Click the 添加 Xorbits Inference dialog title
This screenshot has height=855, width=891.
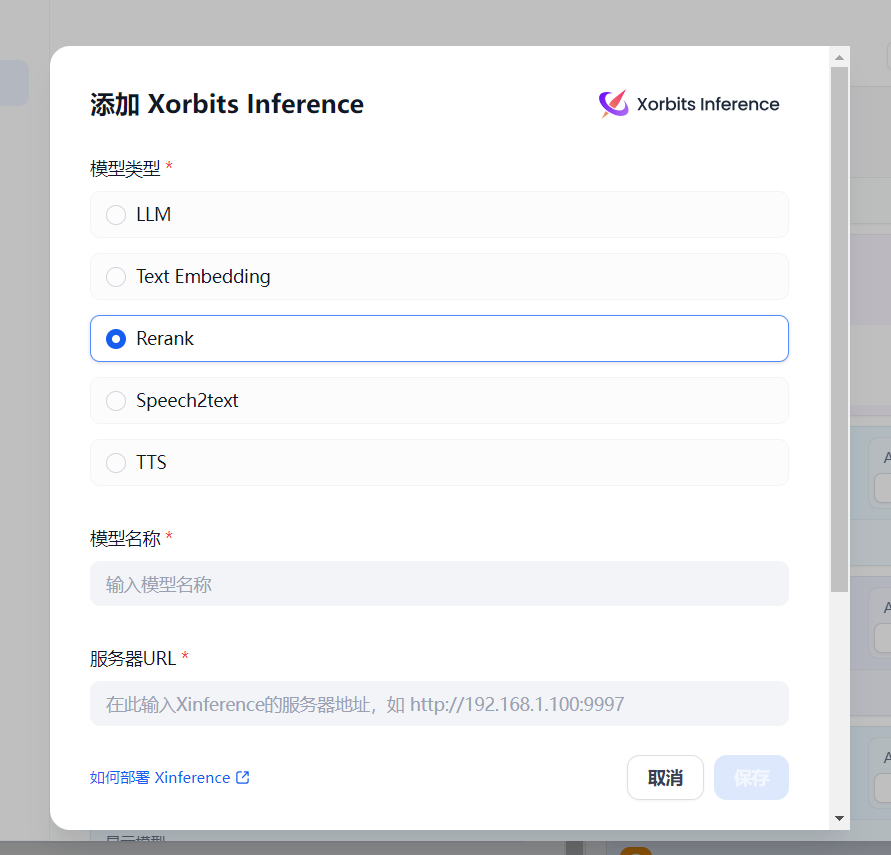pyautogui.click(x=226, y=103)
